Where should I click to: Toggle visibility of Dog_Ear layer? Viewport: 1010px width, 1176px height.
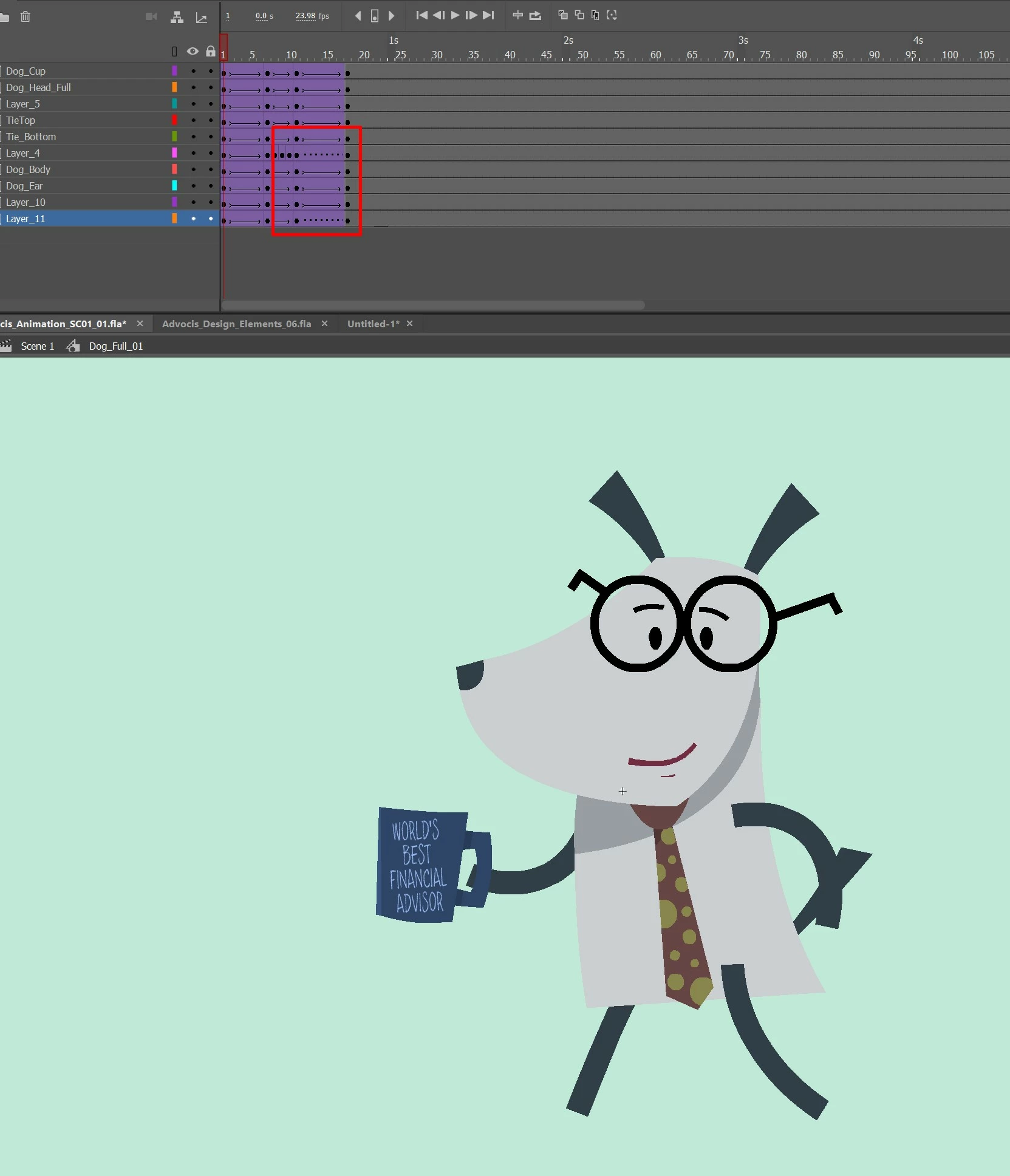pos(193,186)
